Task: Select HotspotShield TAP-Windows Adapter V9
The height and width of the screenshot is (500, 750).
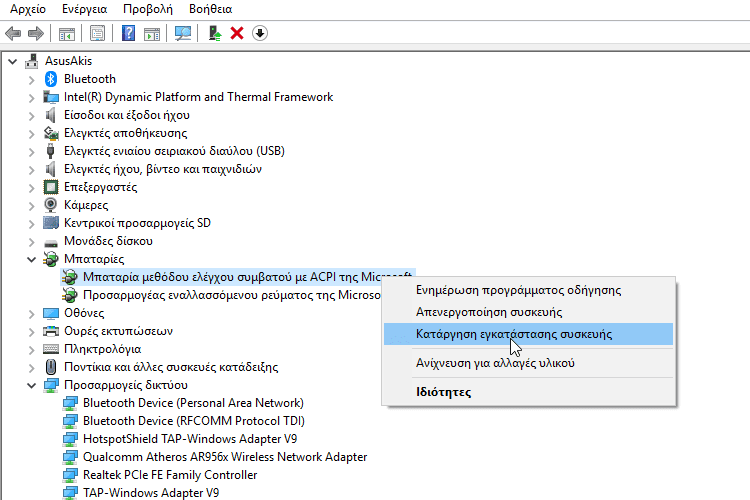Action: 190,439
